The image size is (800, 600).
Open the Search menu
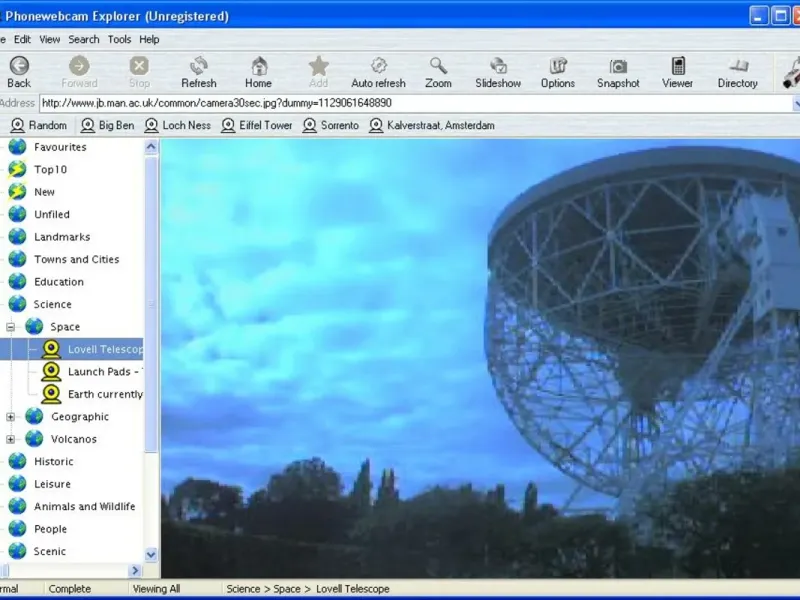click(x=83, y=39)
